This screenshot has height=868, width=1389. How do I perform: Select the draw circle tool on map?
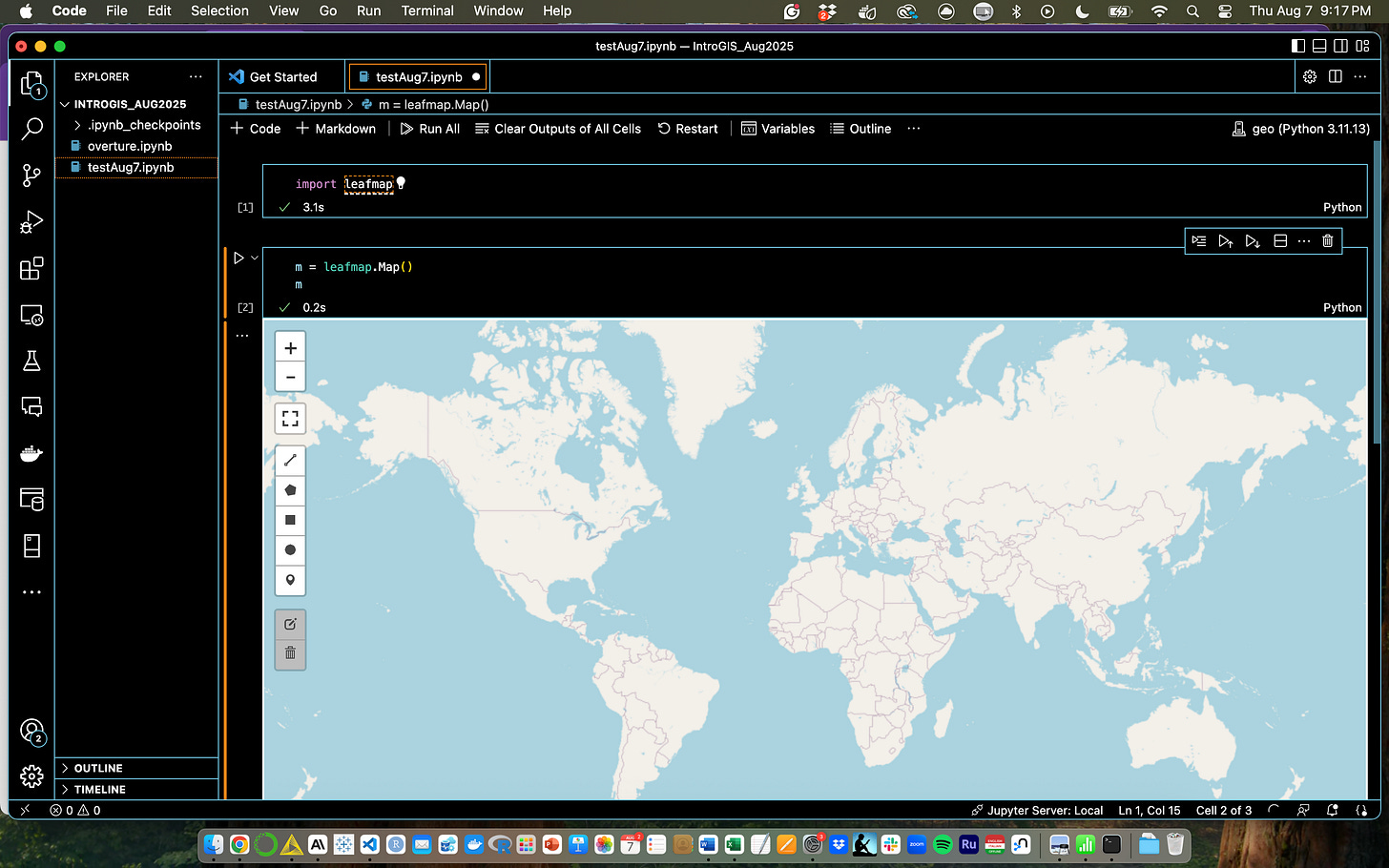(x=290, y=549)
